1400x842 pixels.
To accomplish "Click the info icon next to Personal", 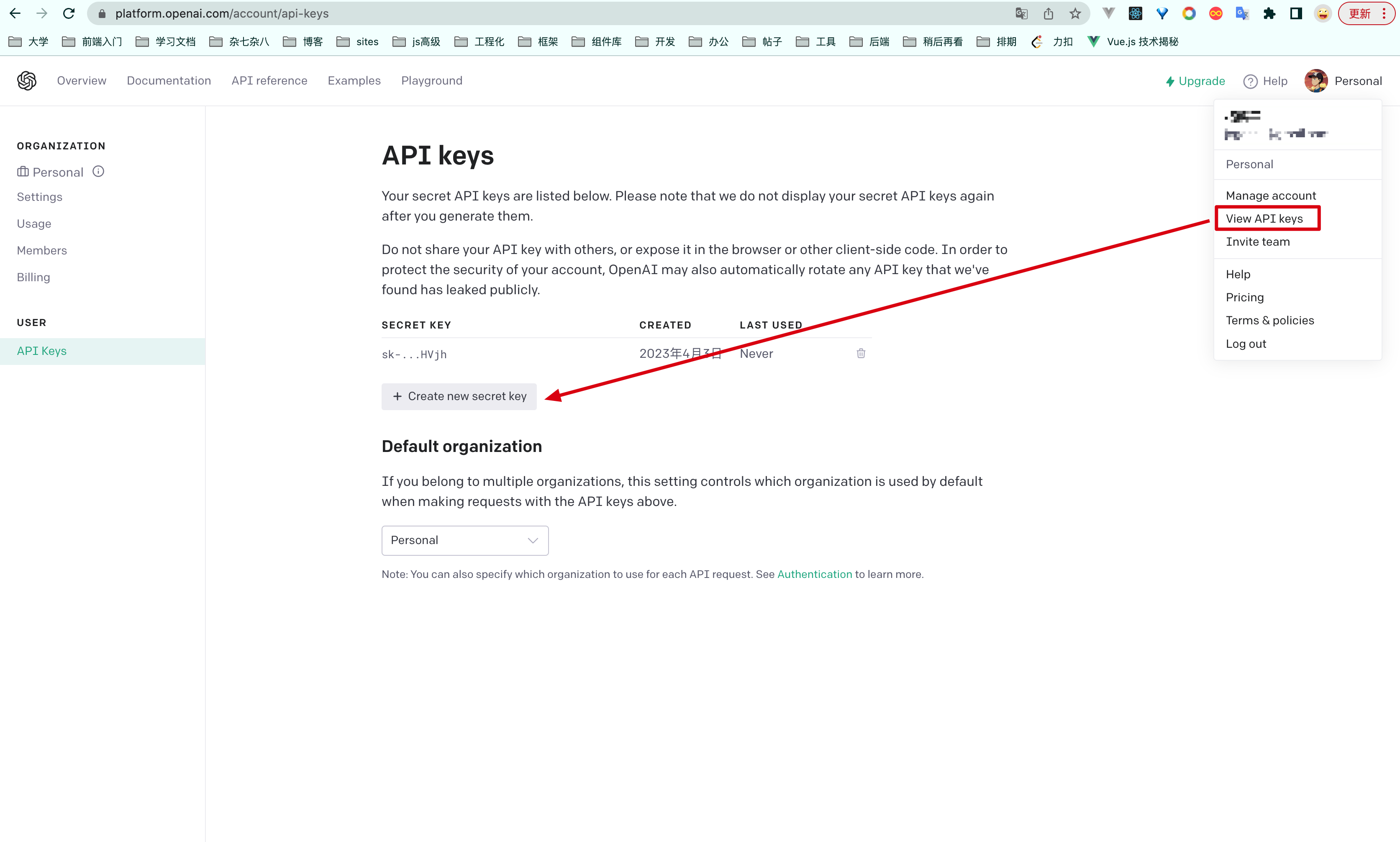I will pyautogui.click(x=98, y=171).
